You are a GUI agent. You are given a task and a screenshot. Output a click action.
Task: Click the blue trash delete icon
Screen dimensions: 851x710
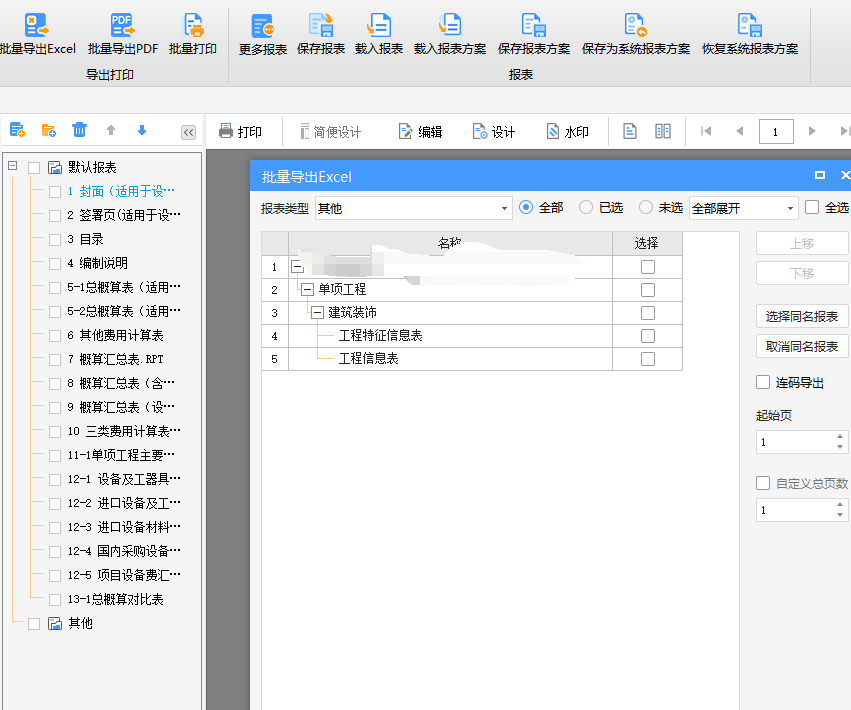point(79,130)
